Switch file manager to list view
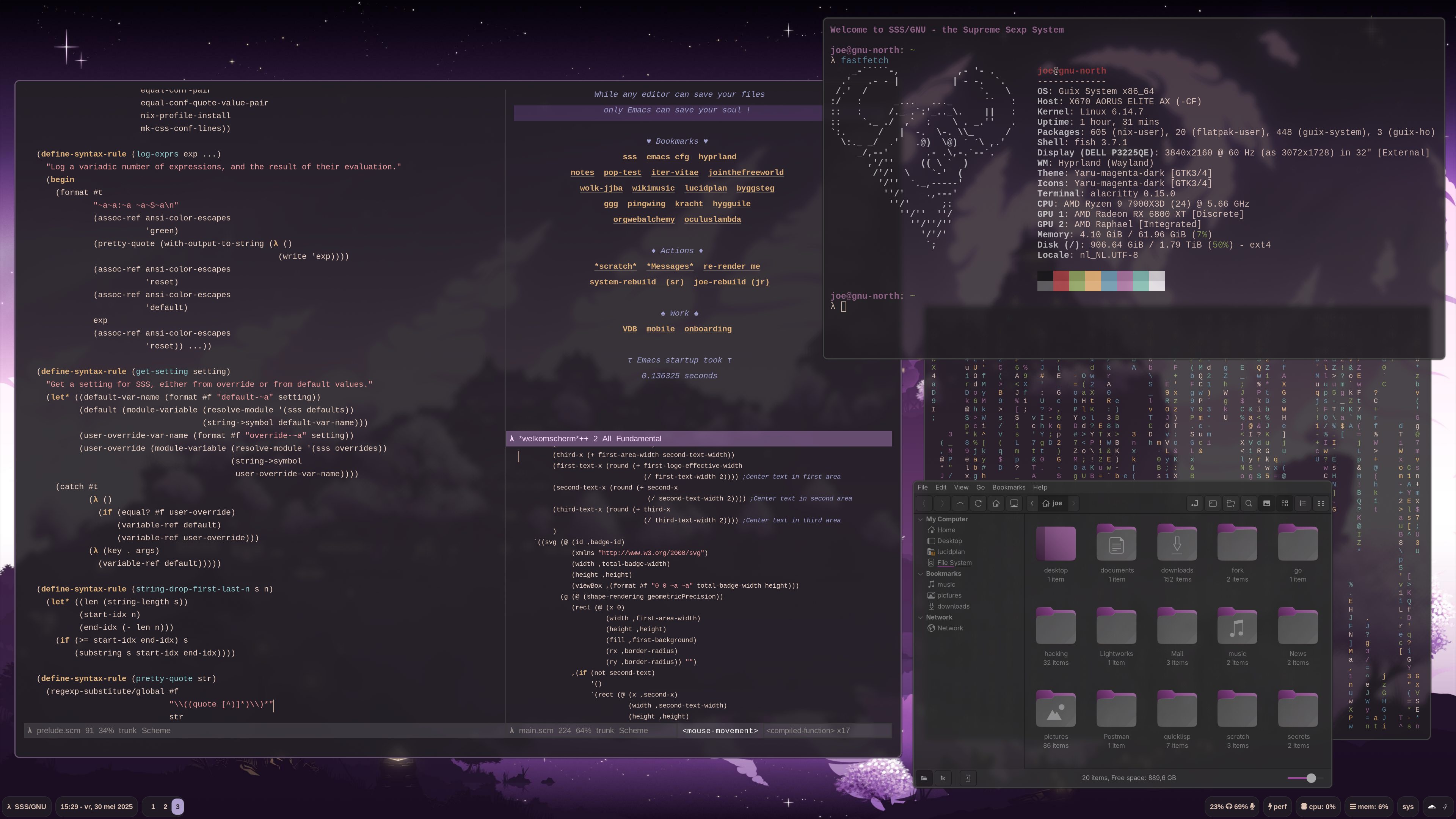This screenshot has width=1456, height=819. pyautogui.click(x=1303, y=503)
